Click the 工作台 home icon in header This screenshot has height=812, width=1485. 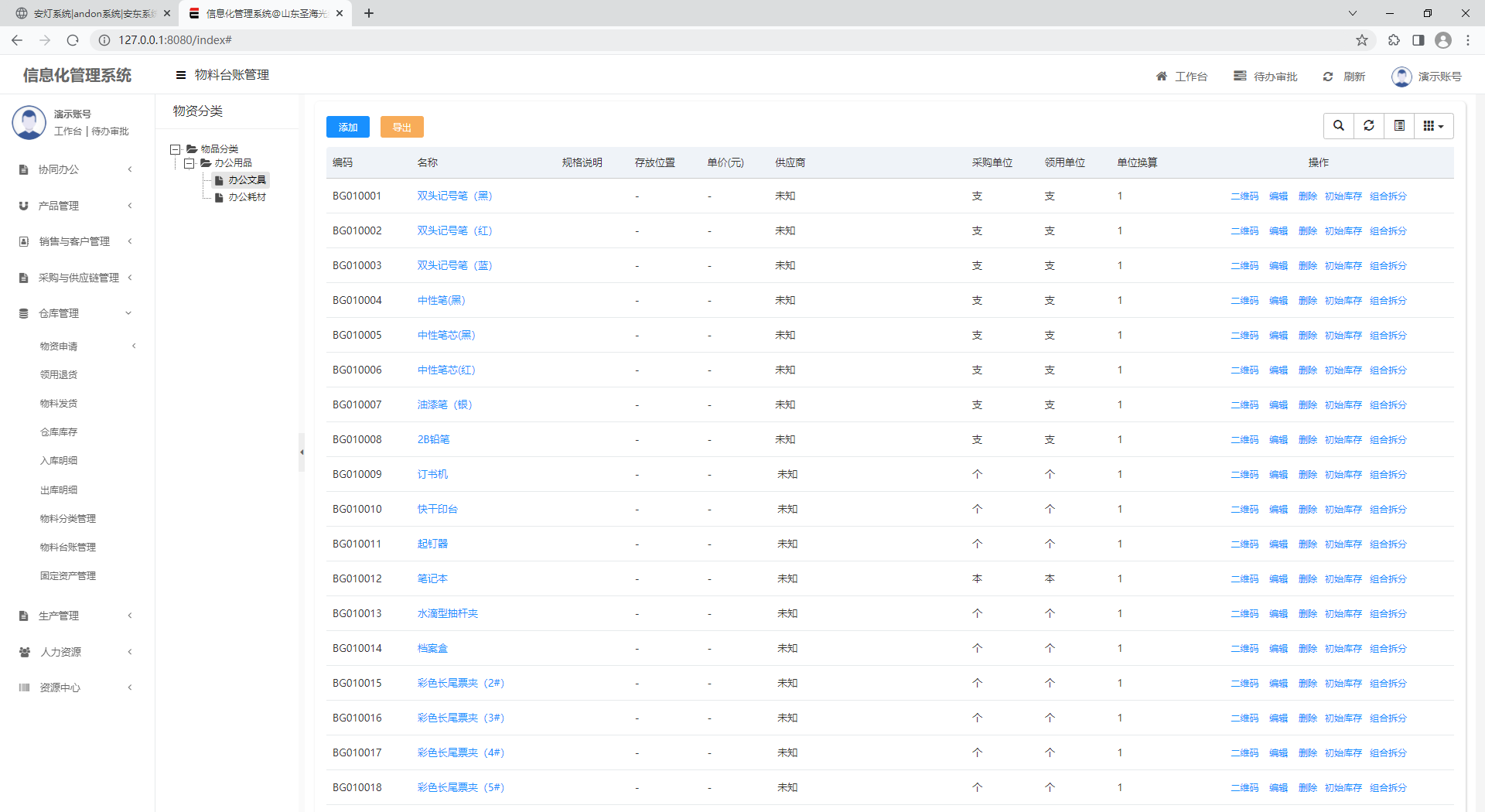(x=1162, y=77)
